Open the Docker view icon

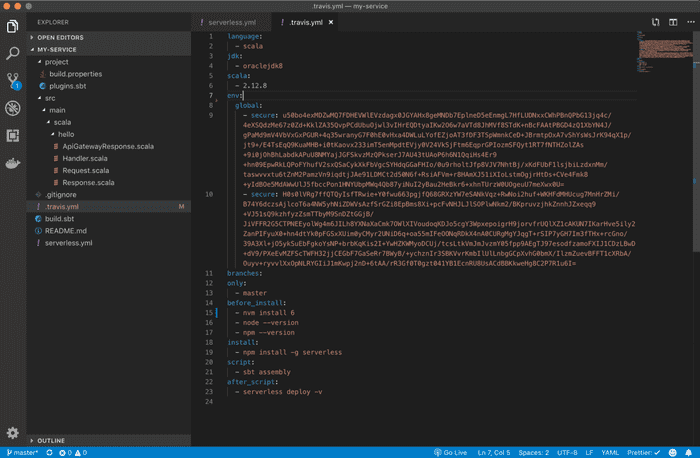tap(12, 163)
